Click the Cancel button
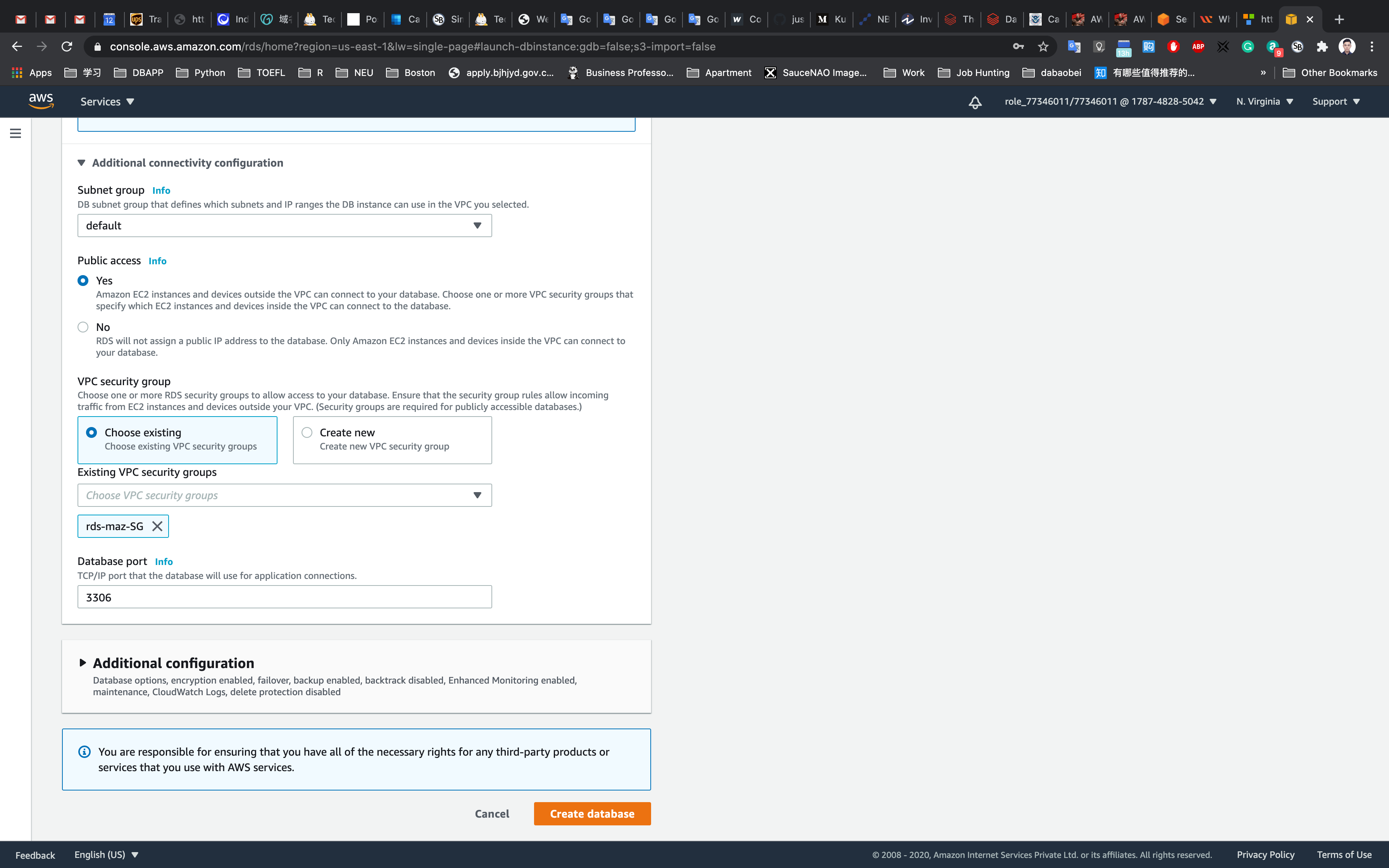Viewport: 1389px width, 868px height. pos(492,813)
